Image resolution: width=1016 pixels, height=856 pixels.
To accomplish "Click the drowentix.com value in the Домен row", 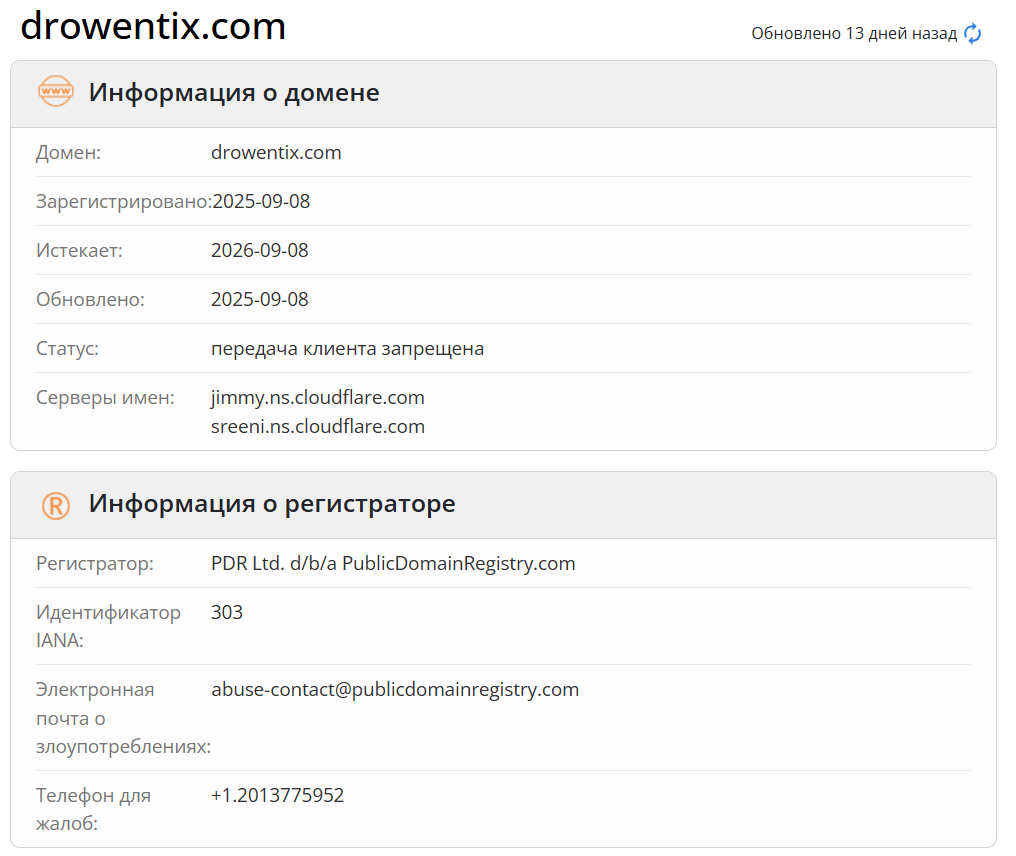I will (x=276, y=153).
